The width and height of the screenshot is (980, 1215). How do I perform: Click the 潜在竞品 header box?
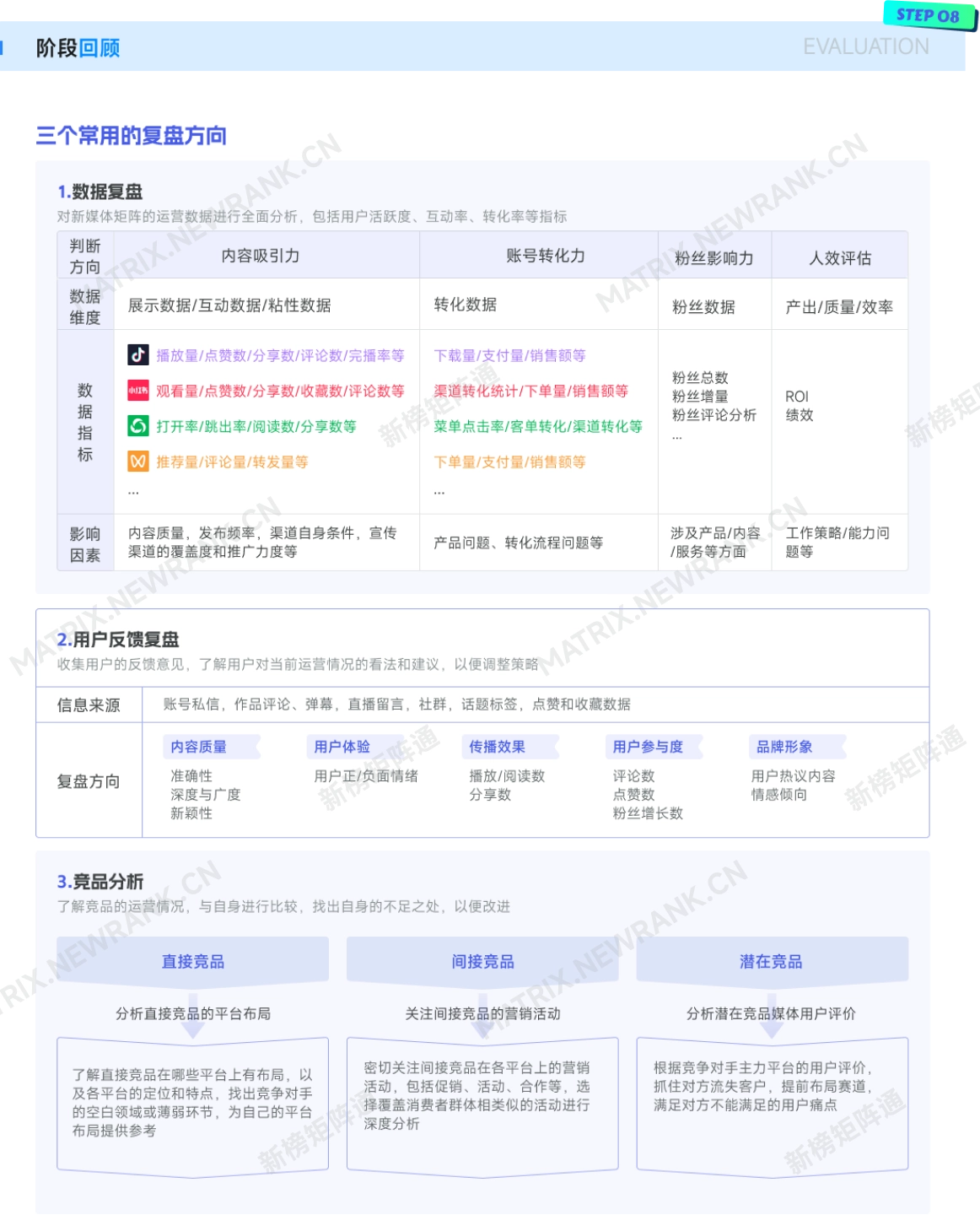click(772, 961)
